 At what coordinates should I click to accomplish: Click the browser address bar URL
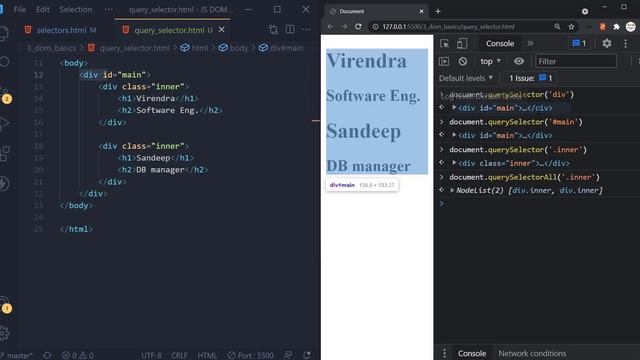coord(448,27)
